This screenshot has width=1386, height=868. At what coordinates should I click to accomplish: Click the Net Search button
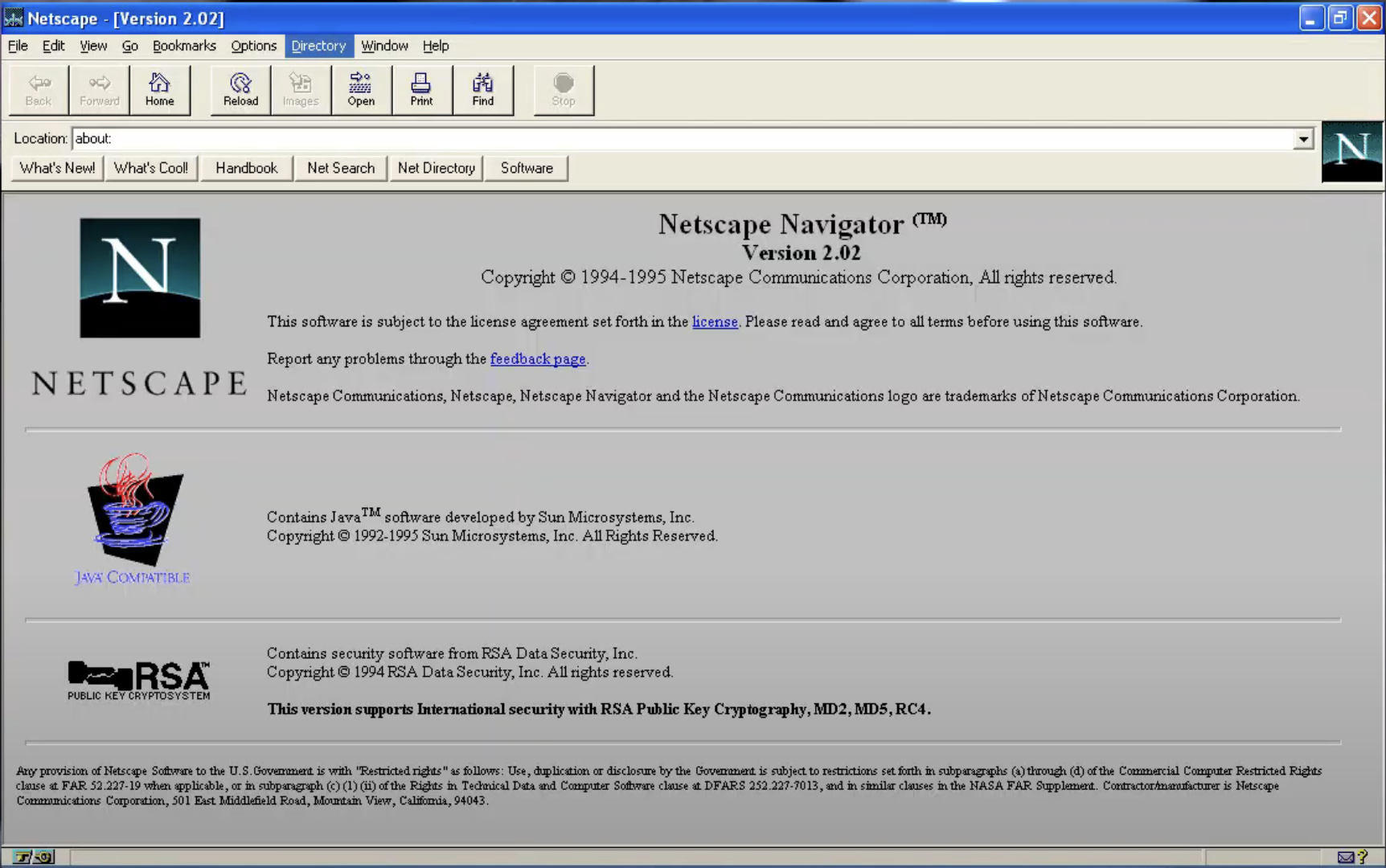[341, 168]
